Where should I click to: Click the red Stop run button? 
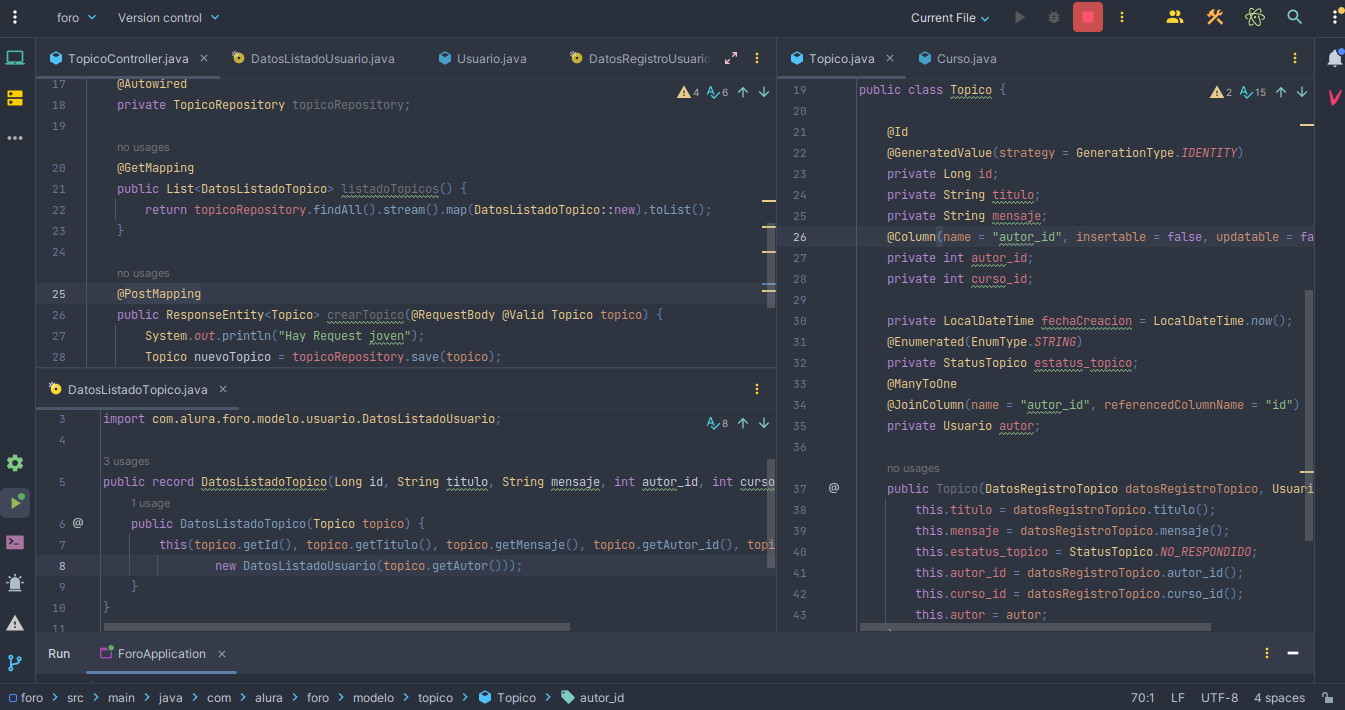tap(1088, 17)
